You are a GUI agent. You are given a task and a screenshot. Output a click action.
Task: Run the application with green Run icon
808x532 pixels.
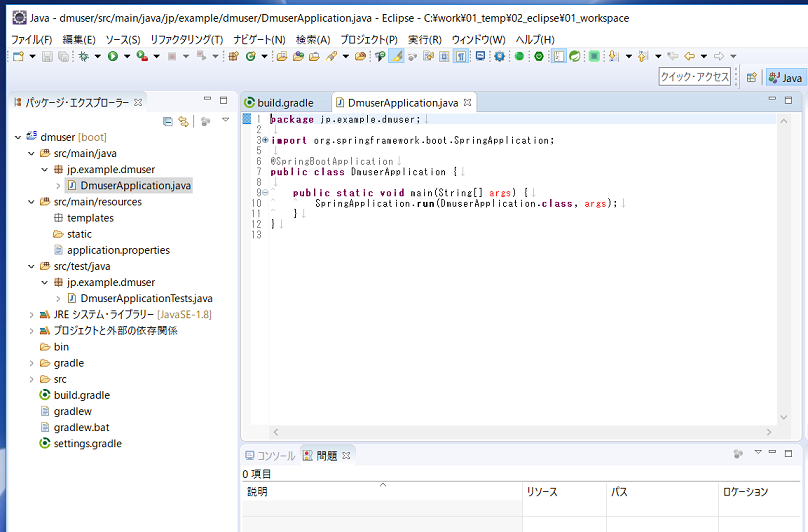(113, 56)
